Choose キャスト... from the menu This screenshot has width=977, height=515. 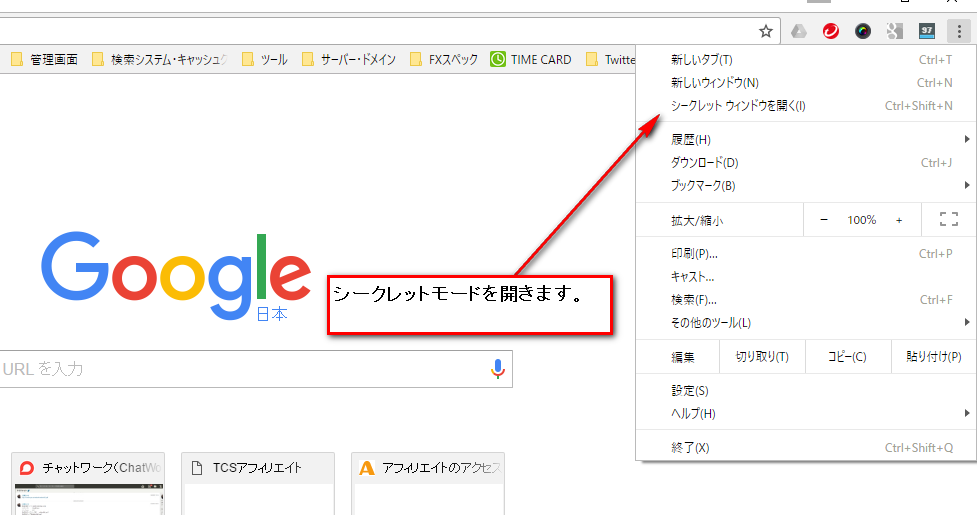click(x=806, y=276)
